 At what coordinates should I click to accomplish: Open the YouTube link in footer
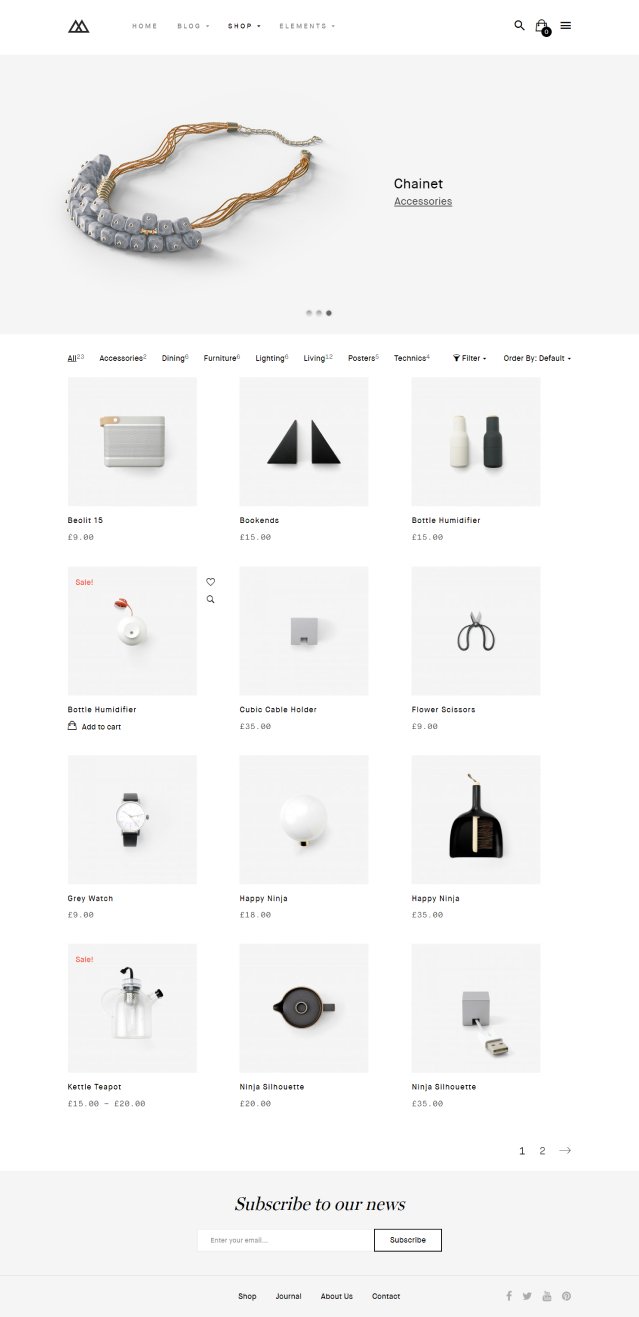point(547,1296)
